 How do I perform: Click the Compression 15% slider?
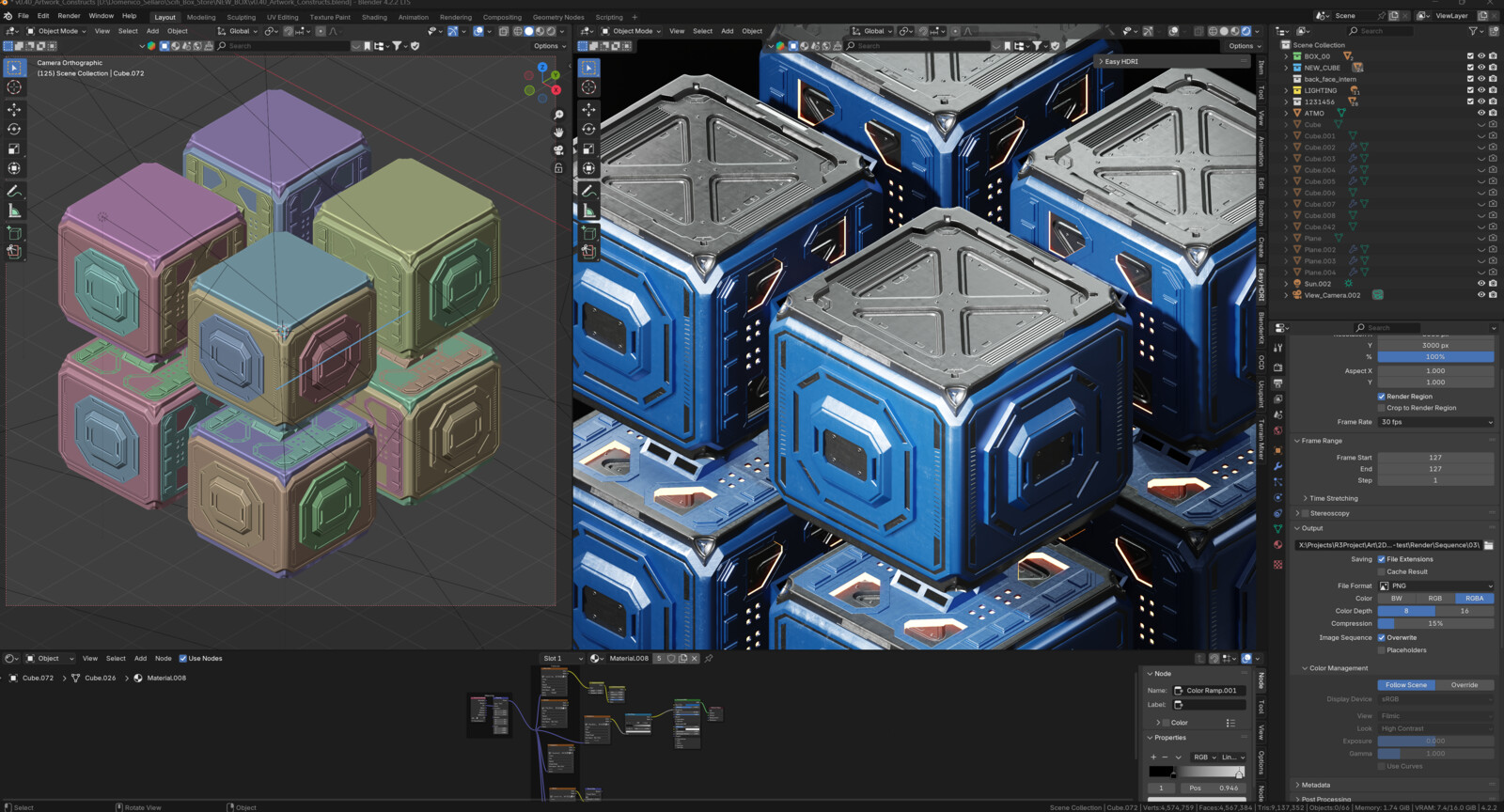pos(1435,624)
